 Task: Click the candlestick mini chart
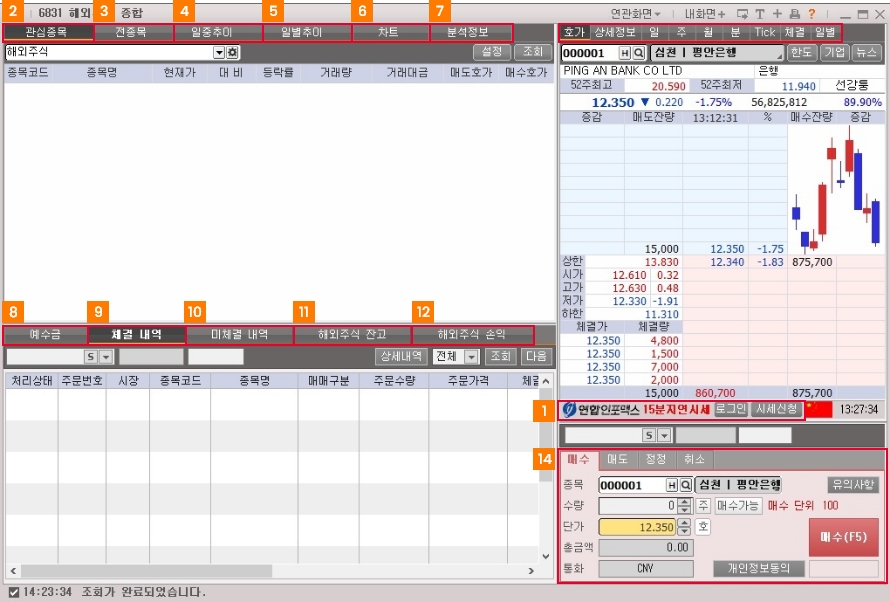click(837, 188)
